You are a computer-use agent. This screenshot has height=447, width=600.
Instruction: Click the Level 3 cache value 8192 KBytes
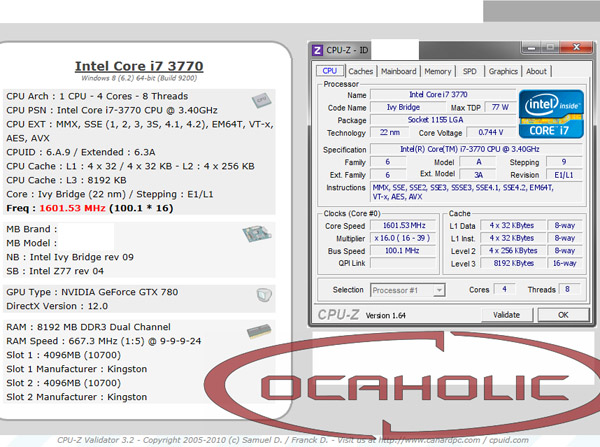point(512,263)
